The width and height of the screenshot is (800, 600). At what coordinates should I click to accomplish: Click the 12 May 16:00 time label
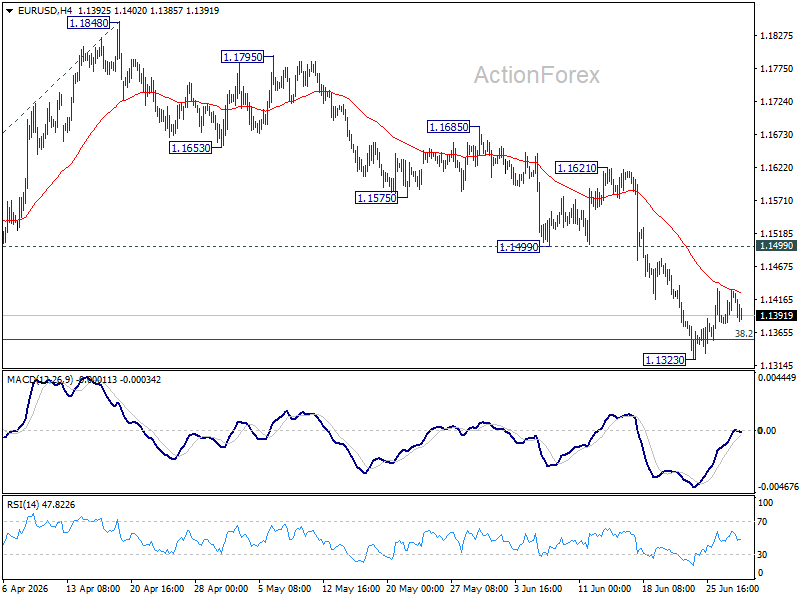pyautogui.click(x=351, y=589)
